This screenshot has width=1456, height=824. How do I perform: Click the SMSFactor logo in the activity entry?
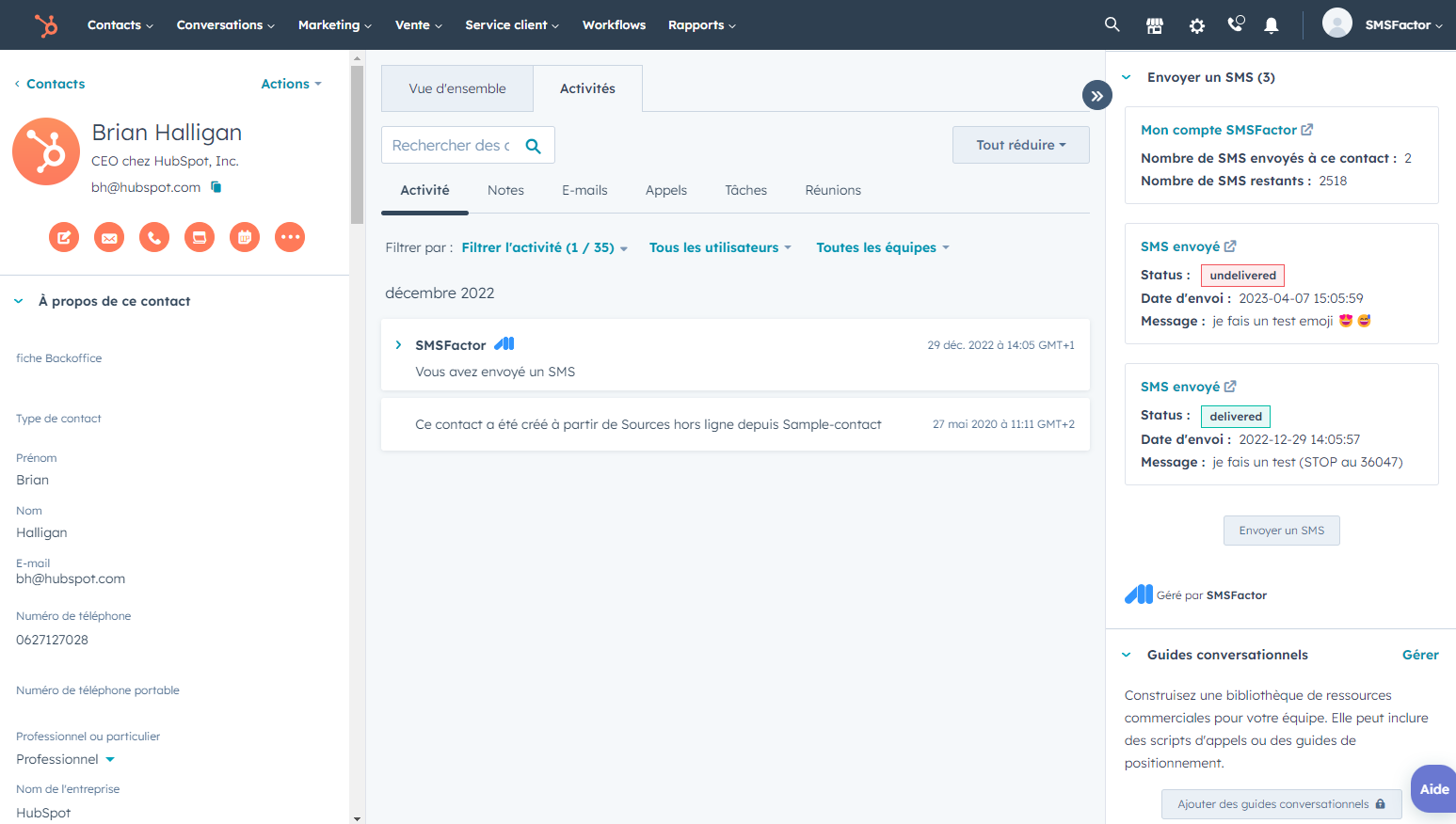pos(504,344)
